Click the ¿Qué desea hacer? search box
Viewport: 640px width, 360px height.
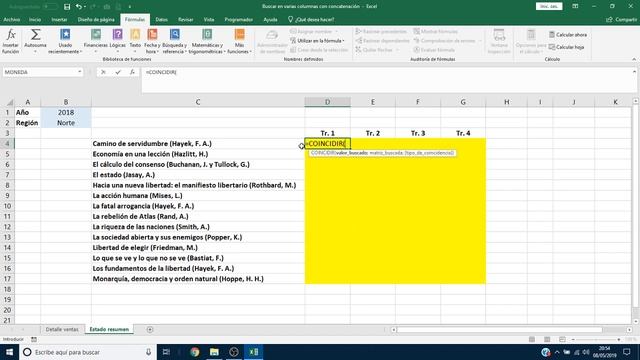coord(311,20)
